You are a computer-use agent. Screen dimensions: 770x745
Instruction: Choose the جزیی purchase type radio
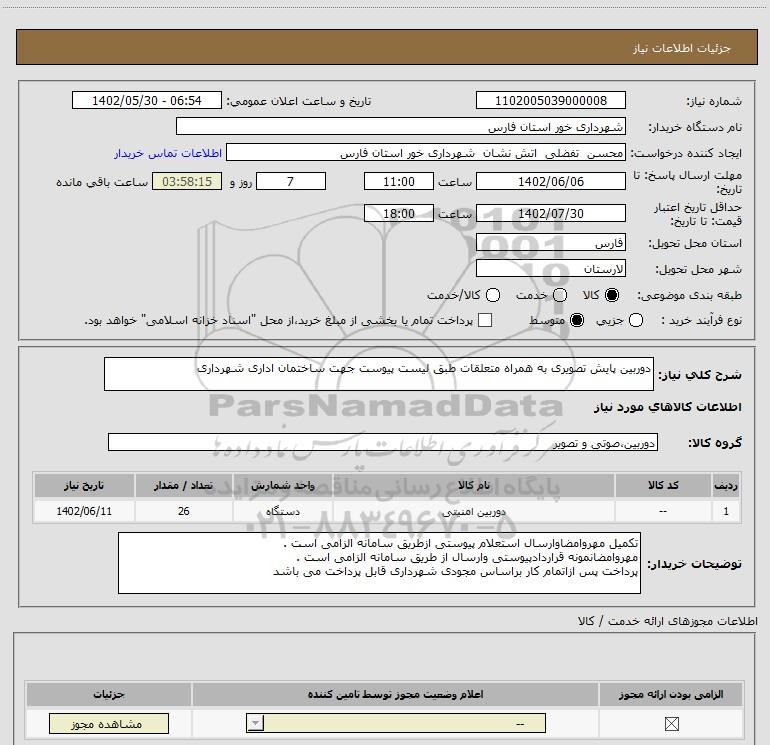click(636, 320)
